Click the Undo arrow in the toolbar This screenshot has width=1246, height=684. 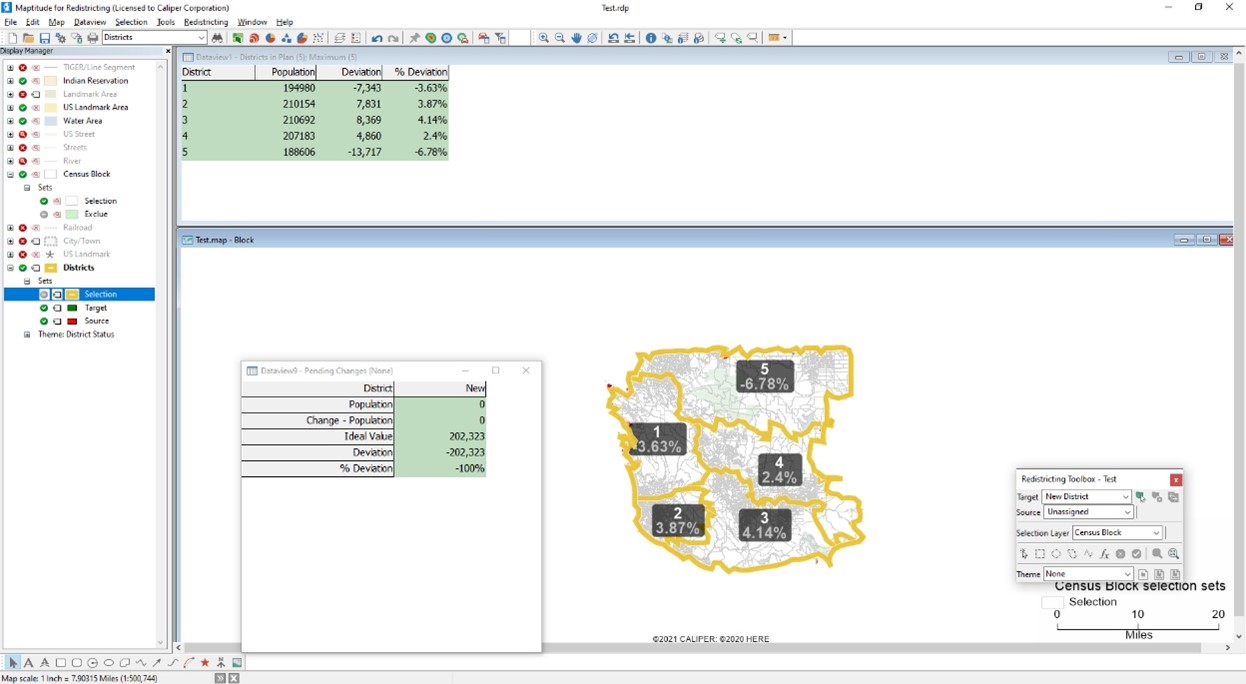[x=377, y=38]
